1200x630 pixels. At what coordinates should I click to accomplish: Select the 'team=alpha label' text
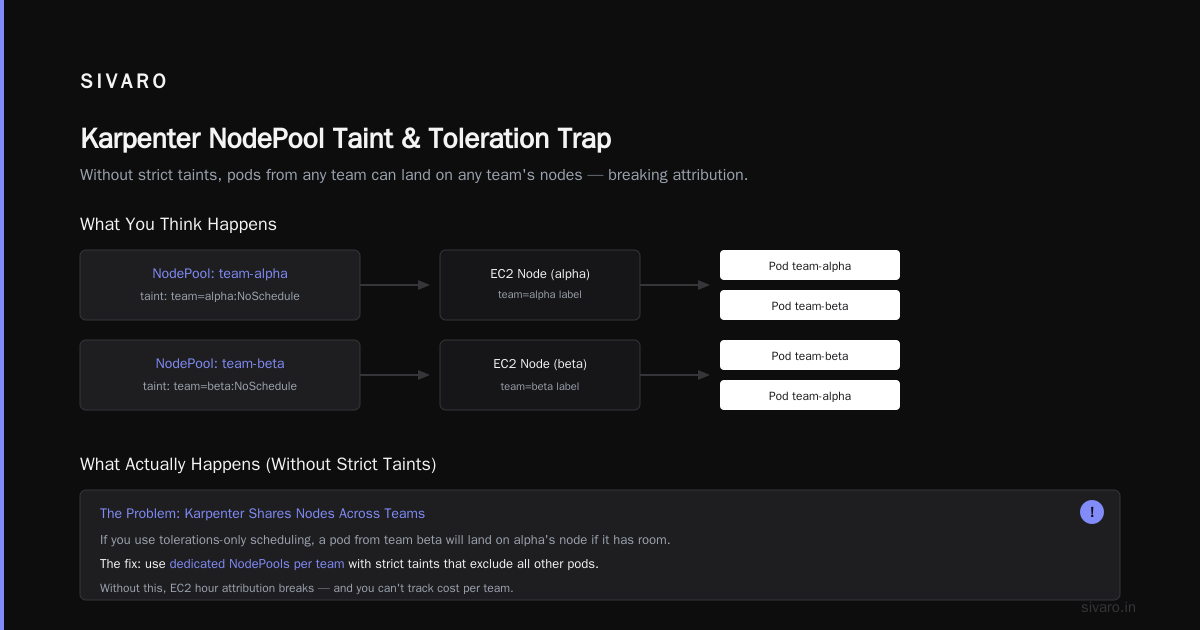(540, 295)
